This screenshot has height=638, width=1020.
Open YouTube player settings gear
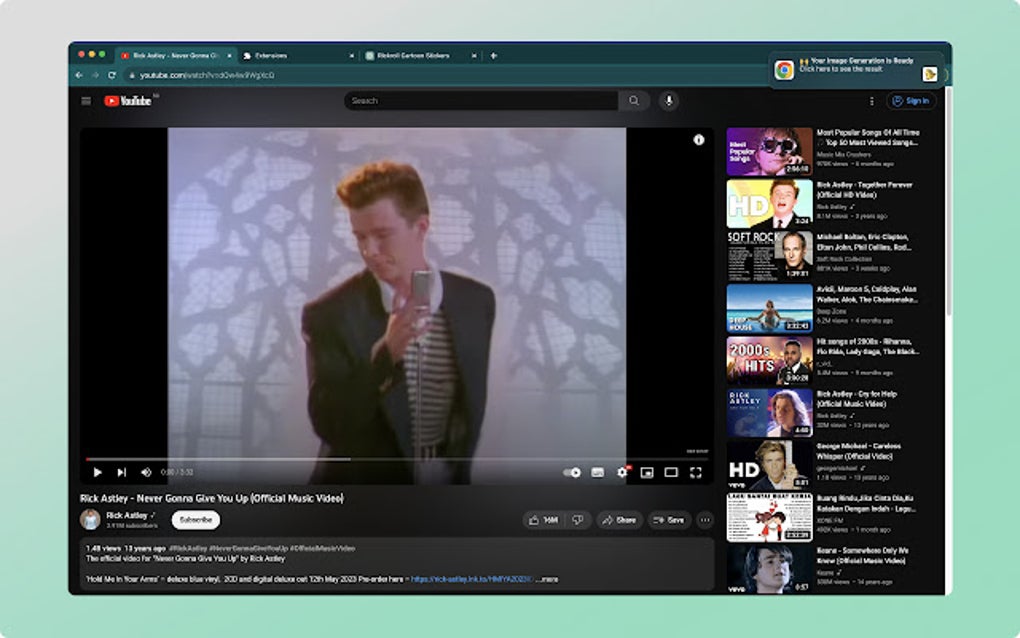click(x=620, y=472)
